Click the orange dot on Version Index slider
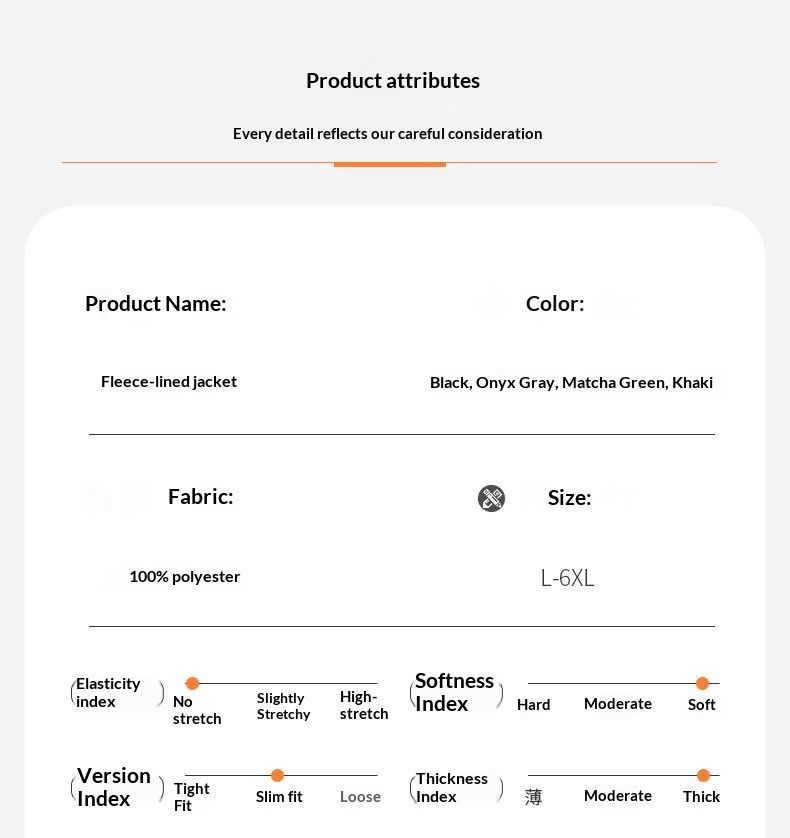The height and width of the screenshot is (838, 790). click(277, 776)
